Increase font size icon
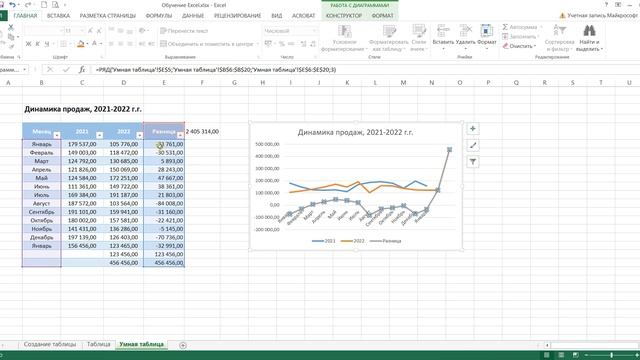 pos(90,31)
